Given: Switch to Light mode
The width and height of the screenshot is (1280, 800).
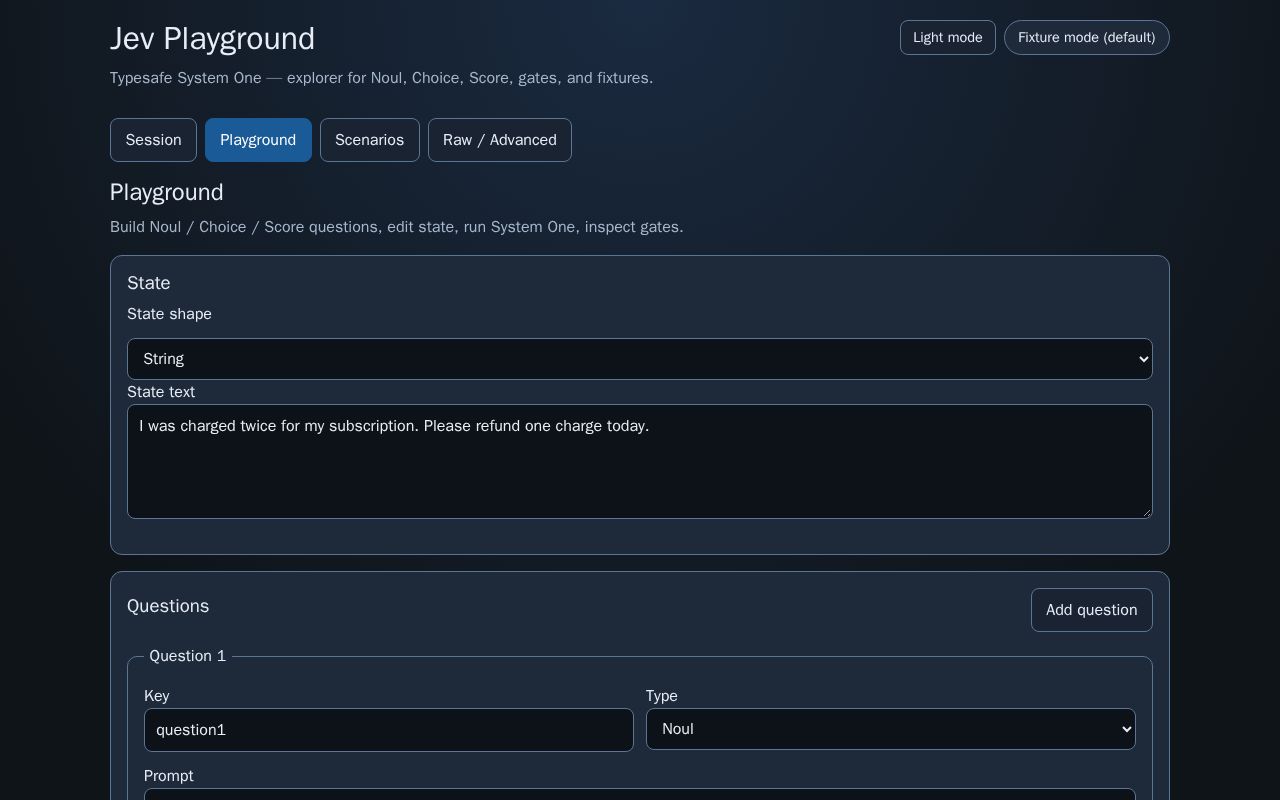Looking at the screenshot, I should [x=948, y=38].
